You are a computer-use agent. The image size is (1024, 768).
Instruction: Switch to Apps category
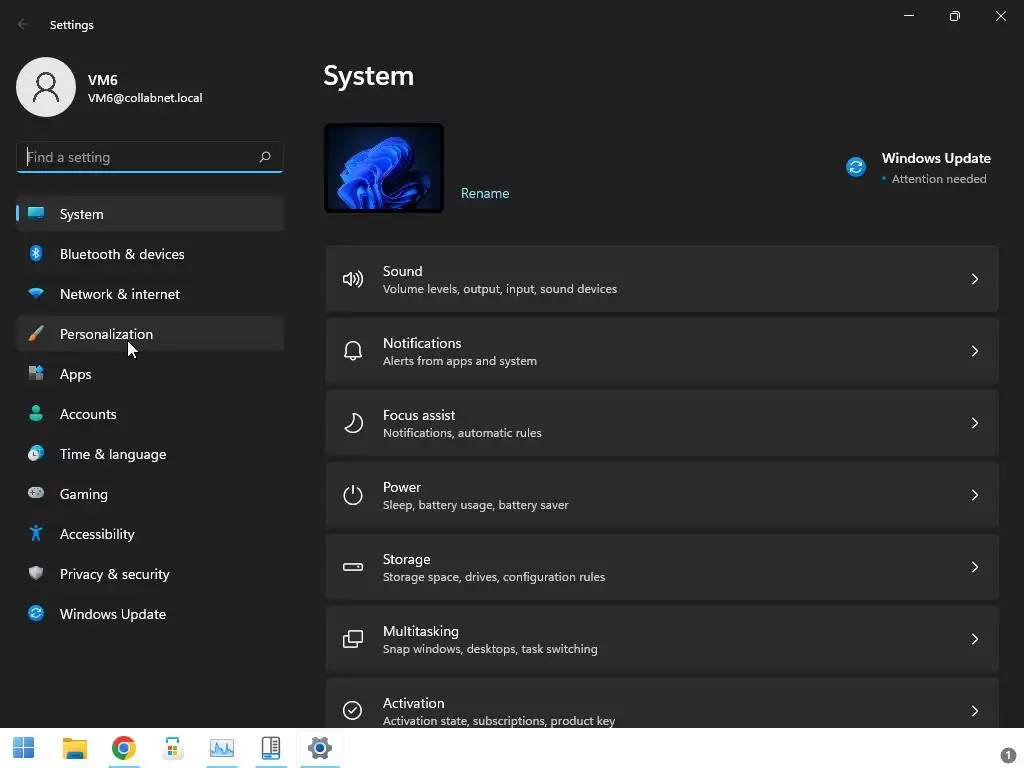pos(150,374)
